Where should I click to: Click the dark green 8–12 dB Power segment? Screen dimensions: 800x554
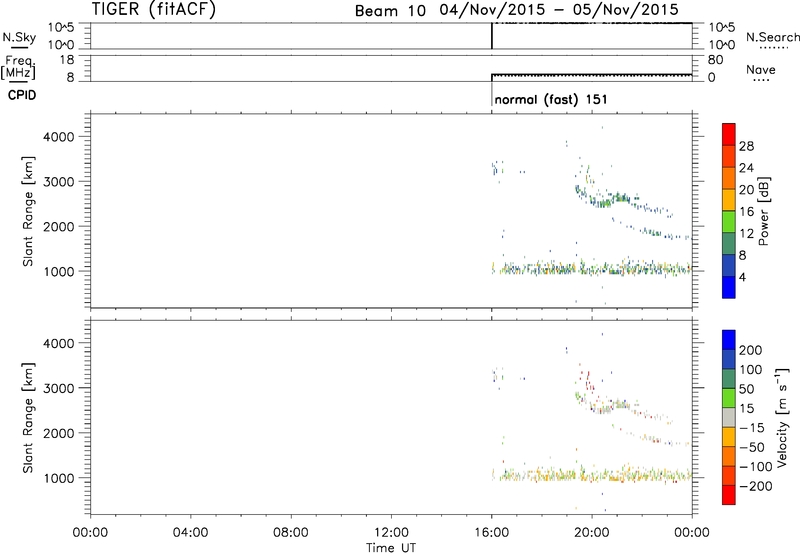(729, 244)
